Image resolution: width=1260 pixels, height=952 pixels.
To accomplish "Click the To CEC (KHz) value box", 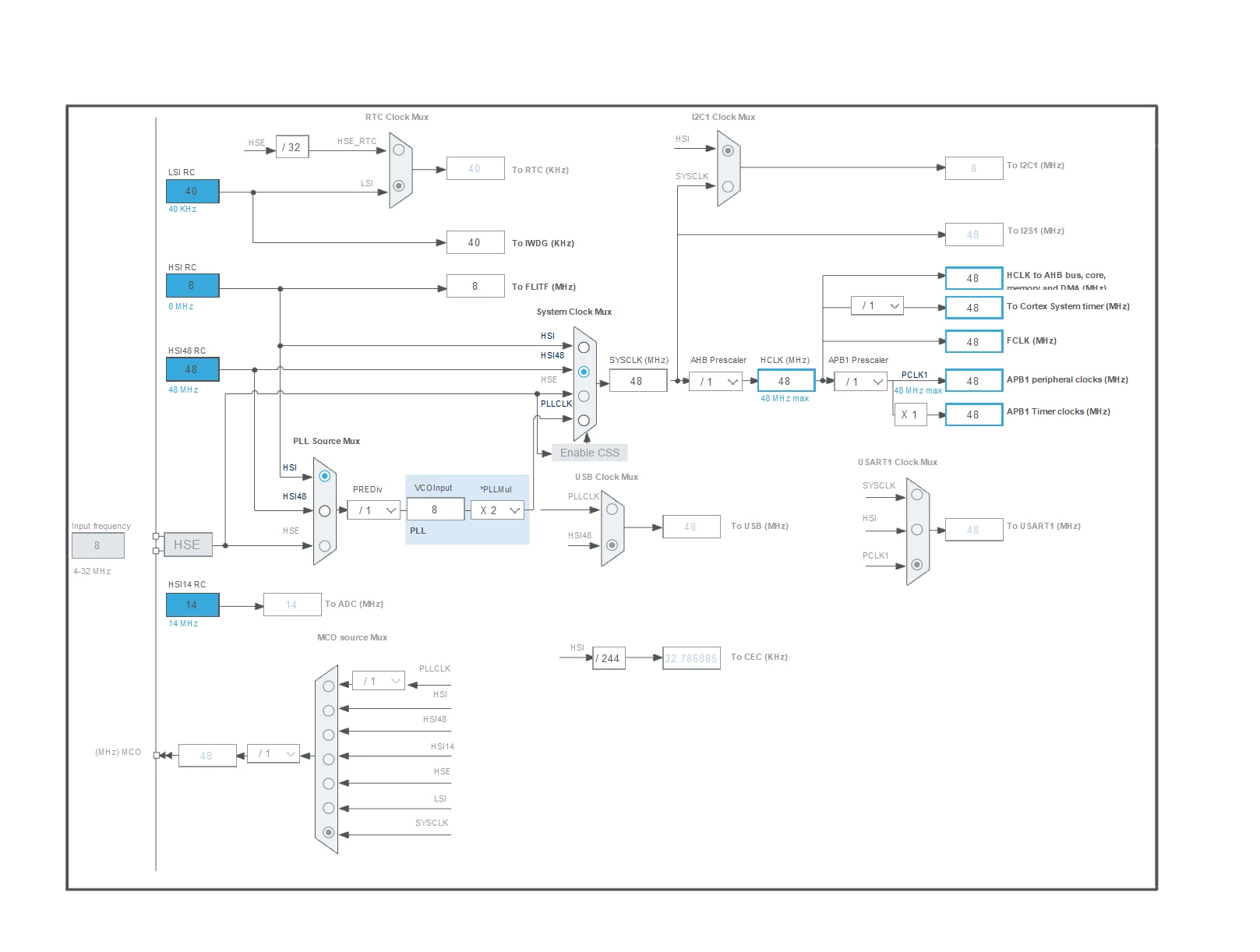I will [x=691, y=658].
